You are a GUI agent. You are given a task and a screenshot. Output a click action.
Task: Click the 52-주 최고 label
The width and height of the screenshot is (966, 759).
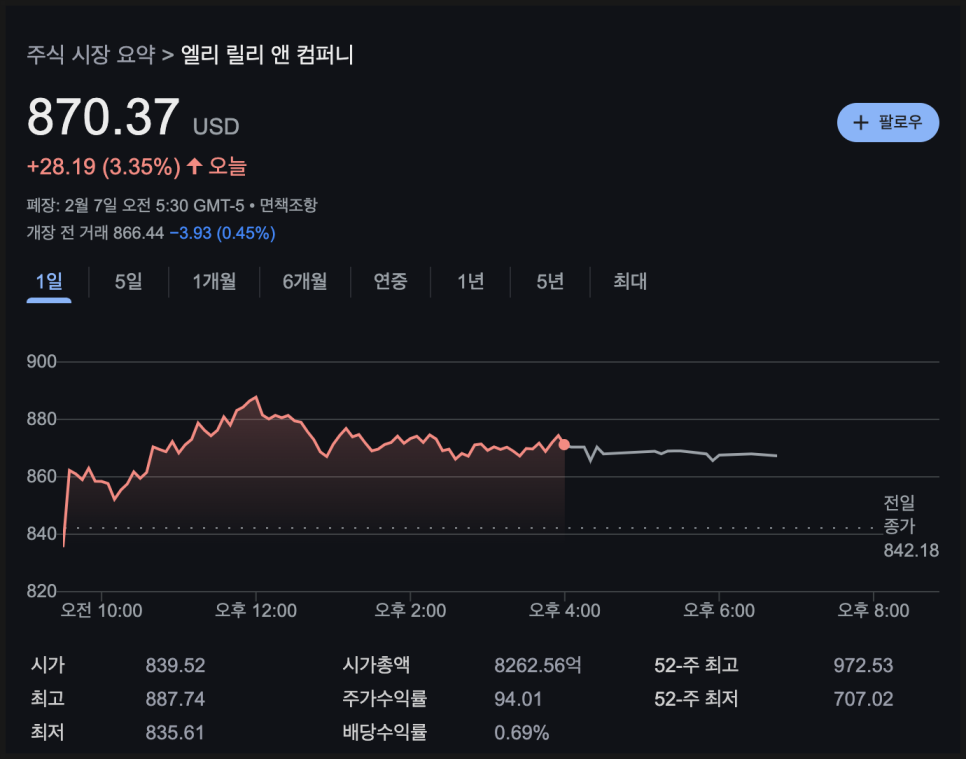[x=696, y=665]
